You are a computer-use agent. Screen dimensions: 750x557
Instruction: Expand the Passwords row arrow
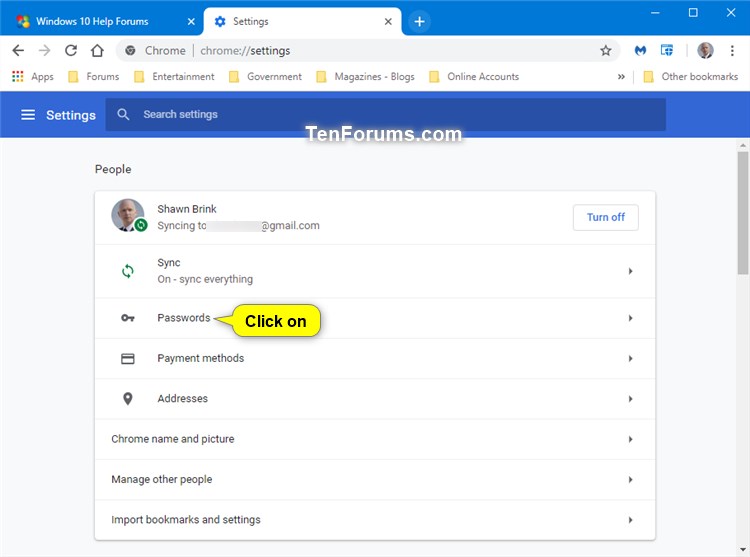coord(630,318)
